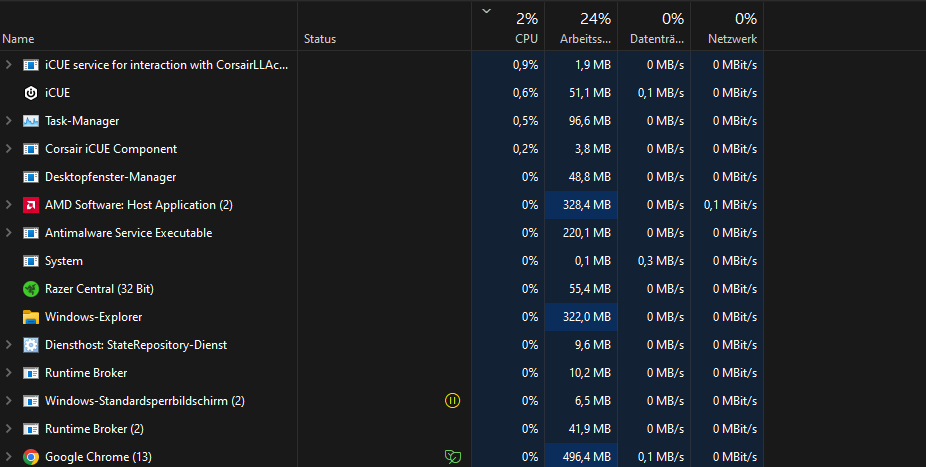
Task: Select the iCUE process name
Action: (x=57, y=93)
